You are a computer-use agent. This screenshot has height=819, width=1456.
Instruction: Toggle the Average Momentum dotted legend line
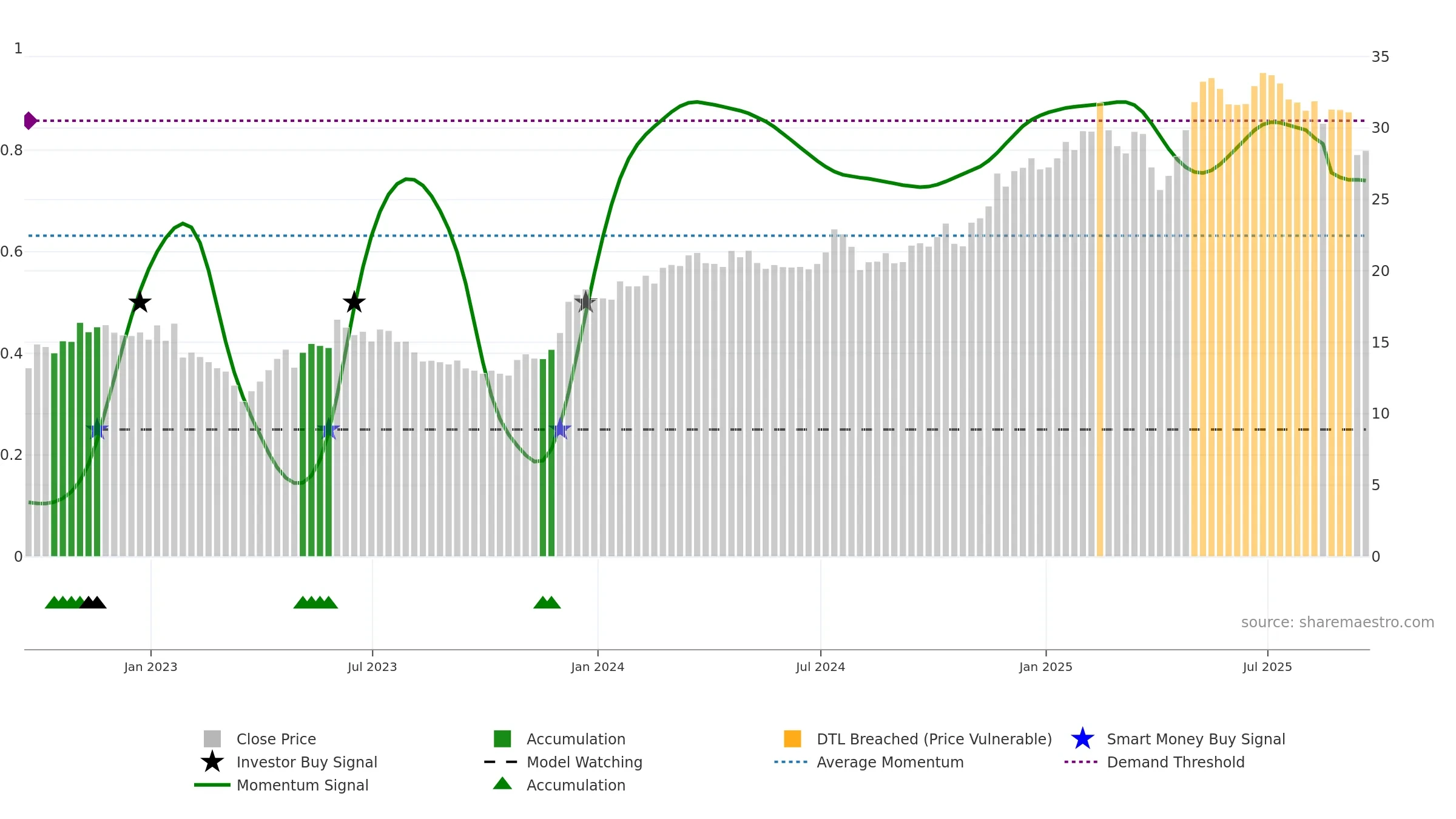click(x=791, y=762)
